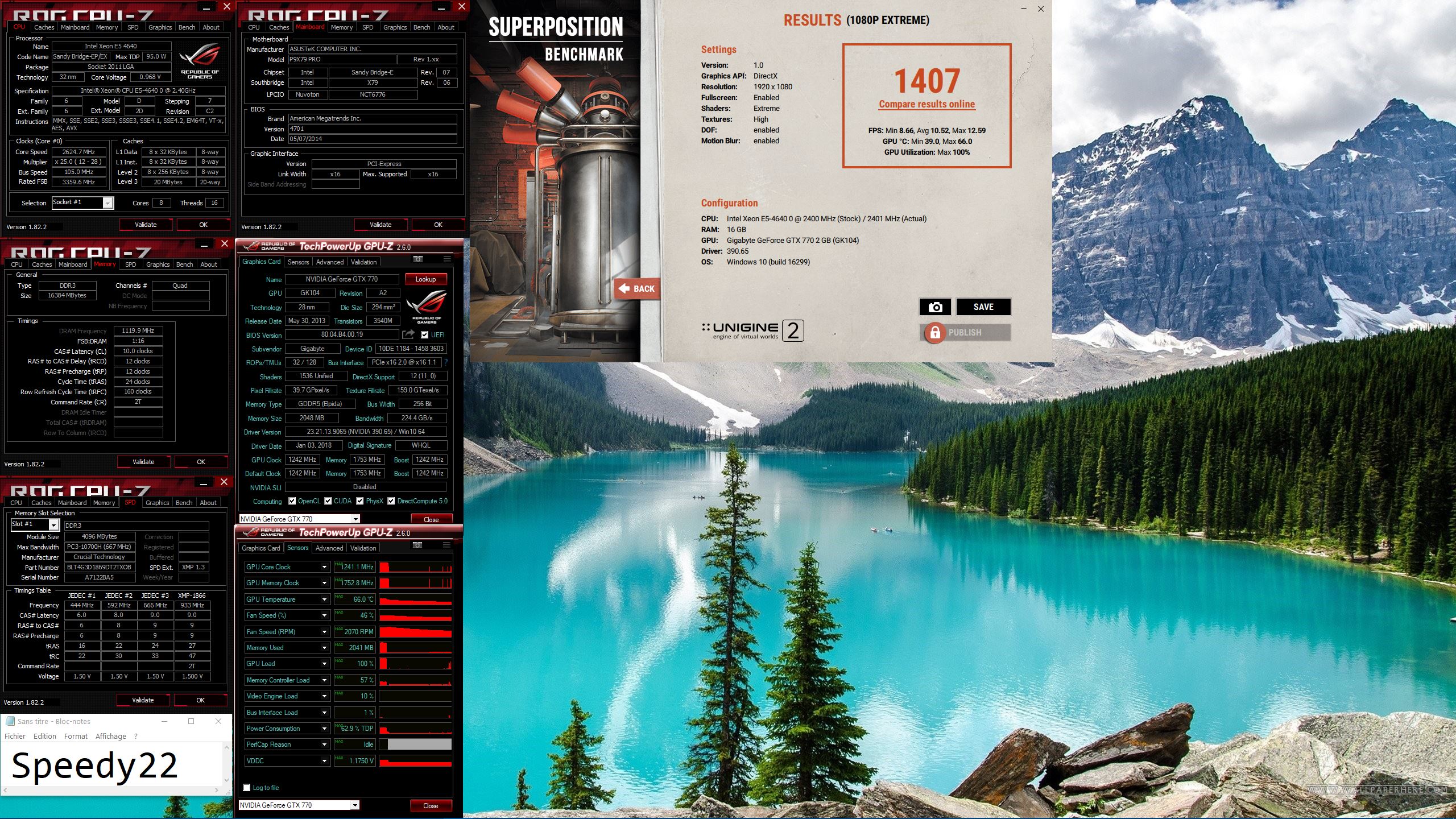Image resolution: width=1456 pixels, height=819 pixels.
Task: Click the Lookup button in GPU-Z
Action: [425, 279]
